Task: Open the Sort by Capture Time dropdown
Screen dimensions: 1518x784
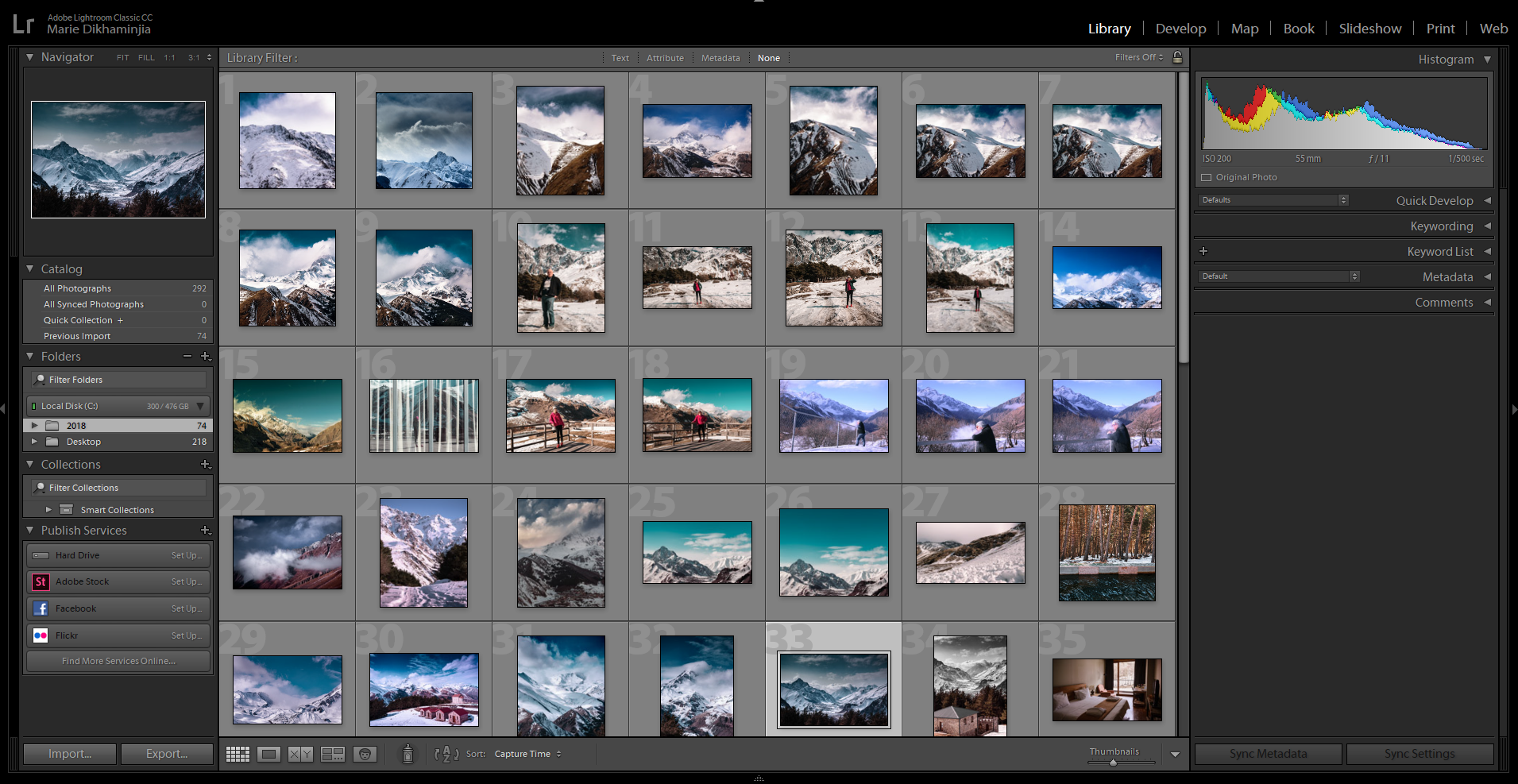Action: coord(527,754)
